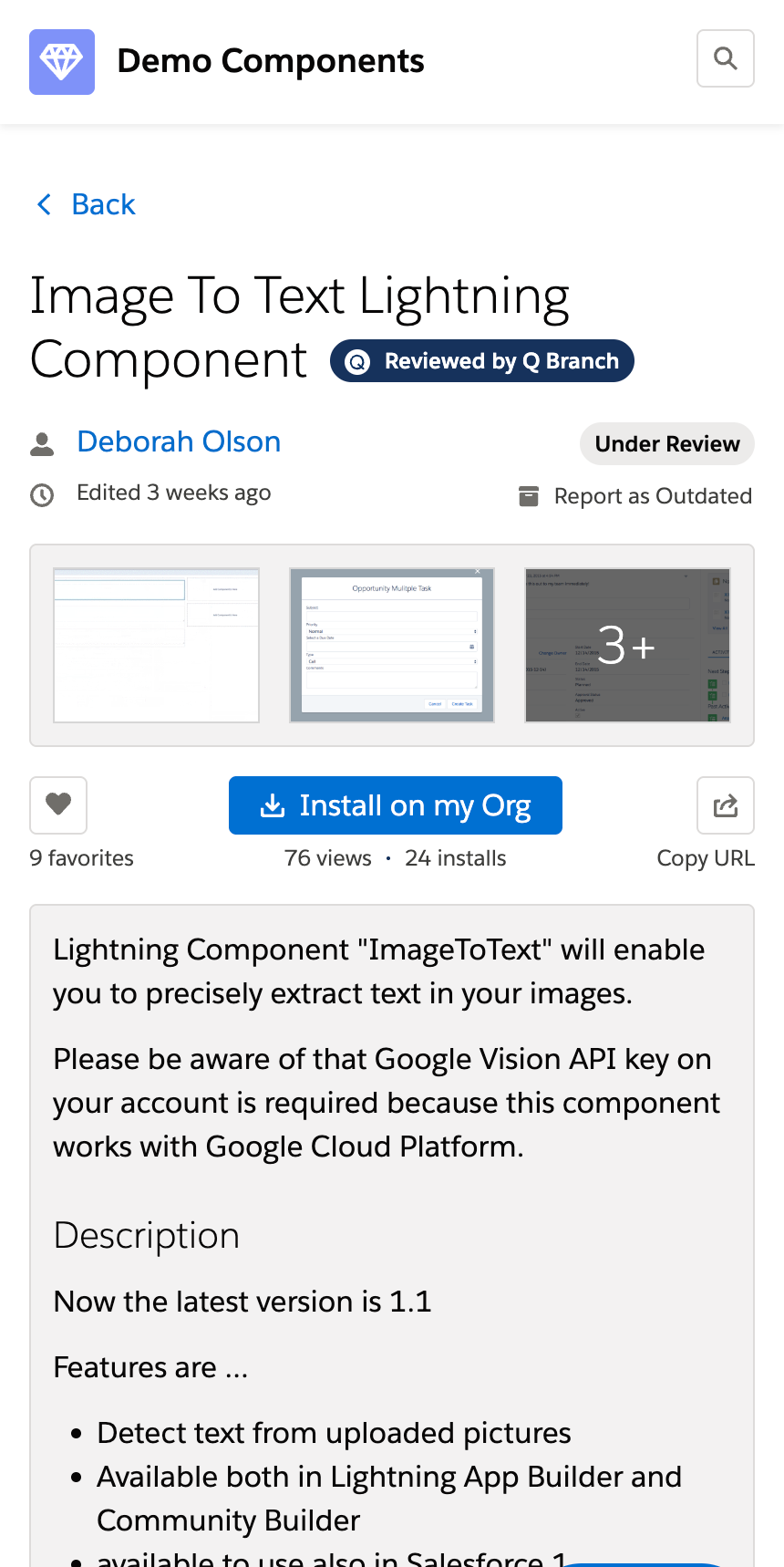
Task: Click the 76 views count
Action: [328, 858]
